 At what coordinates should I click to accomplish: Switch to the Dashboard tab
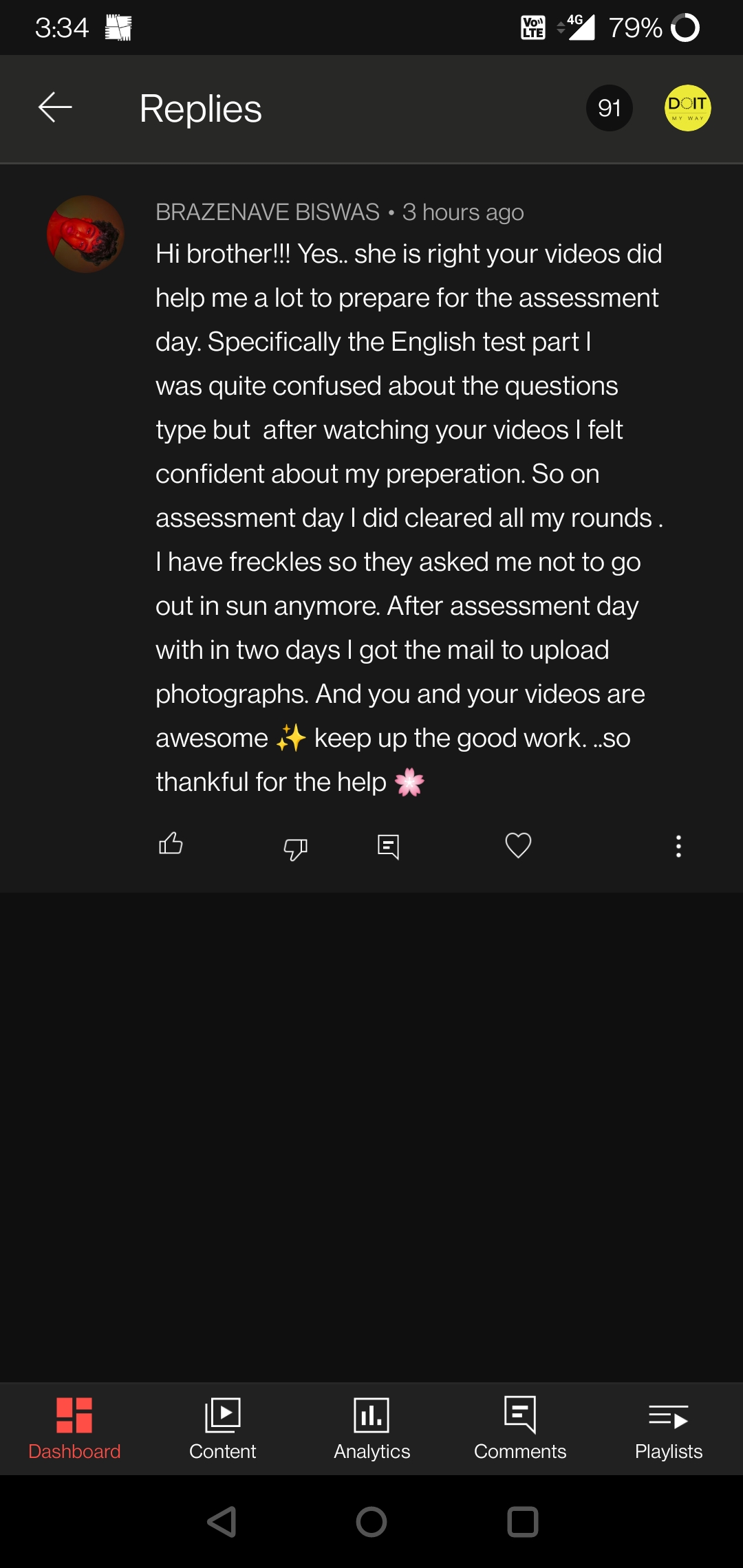(x=74, y=1428)
